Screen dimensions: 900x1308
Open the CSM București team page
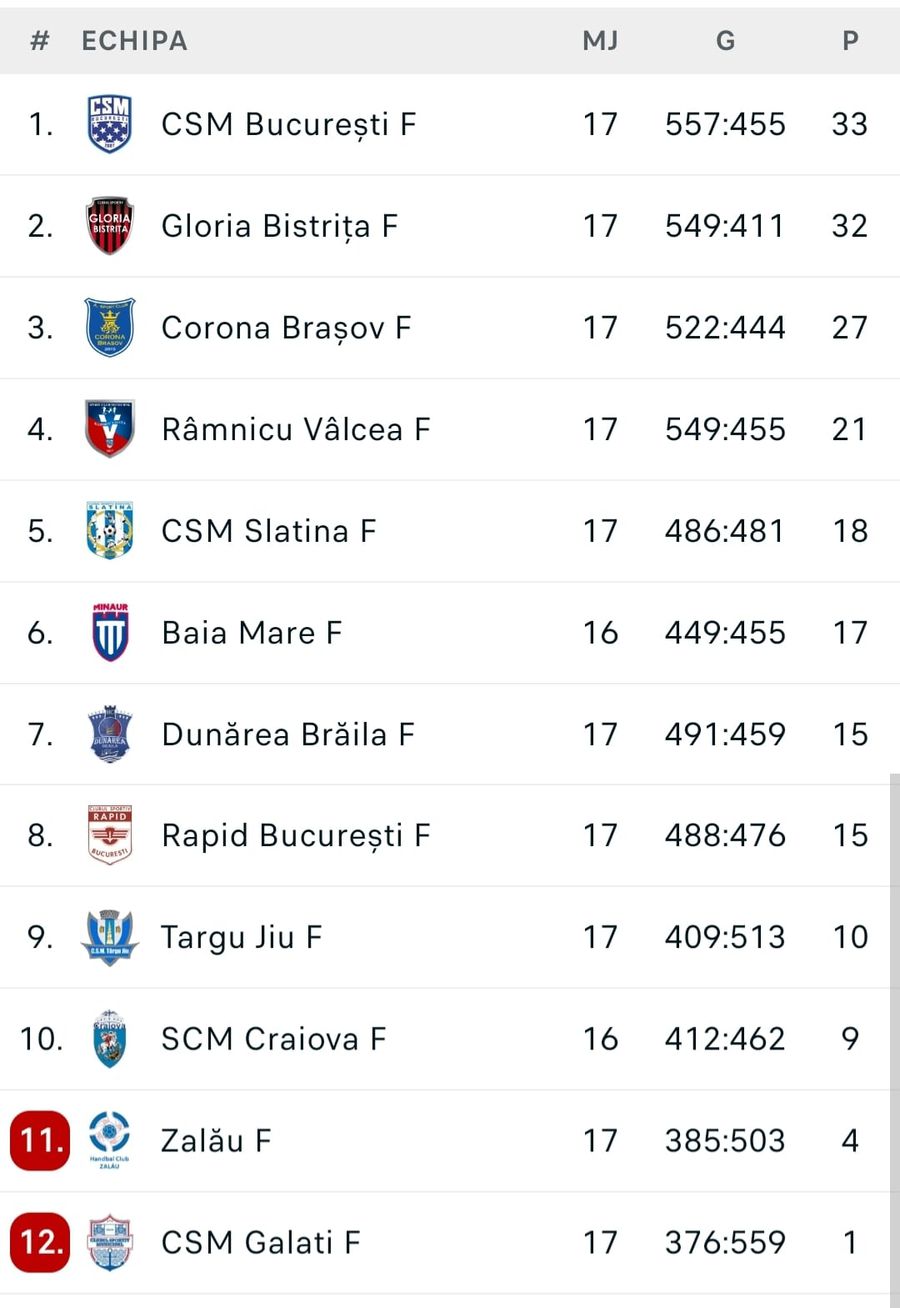click(x=289, y=124)
